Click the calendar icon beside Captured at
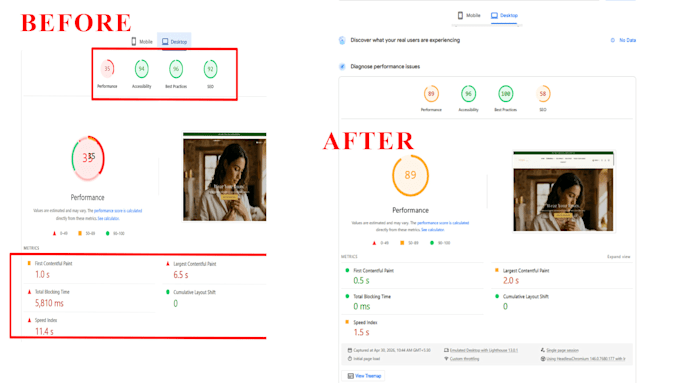The width and height of the screenshot is (680, 383). click(350, 350)
